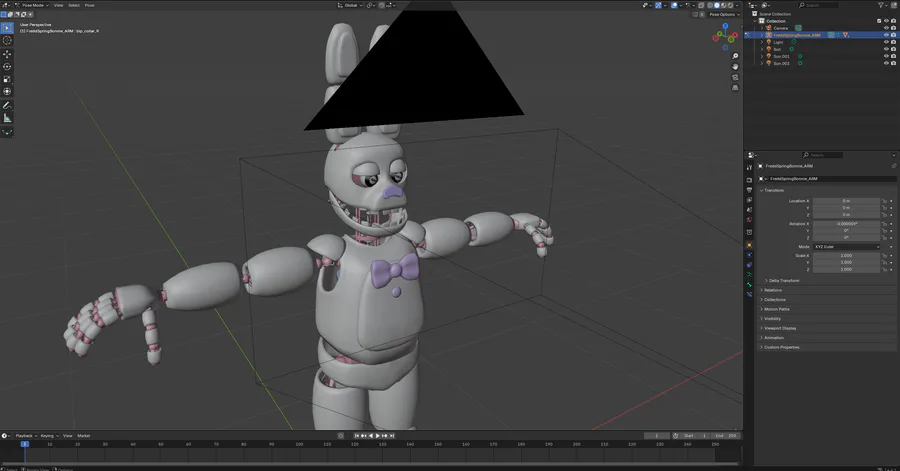This screenshot has height=471, width=900.
Task: Open rotation Mode XYZ Euler dropdown
Action: (x=846, y=247)
